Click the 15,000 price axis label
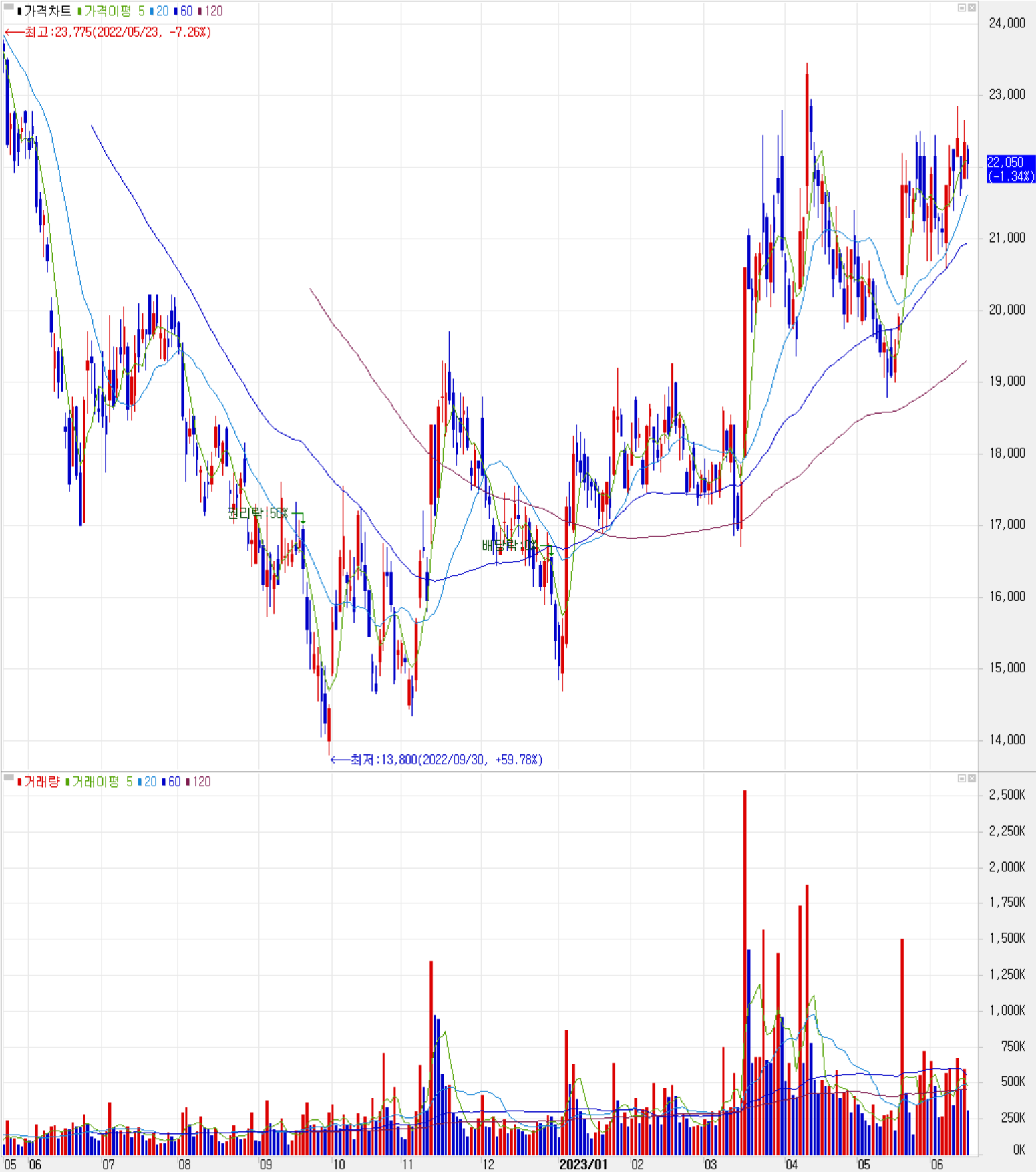Screen dimensions: 1036x1172 click(1007, 668)
